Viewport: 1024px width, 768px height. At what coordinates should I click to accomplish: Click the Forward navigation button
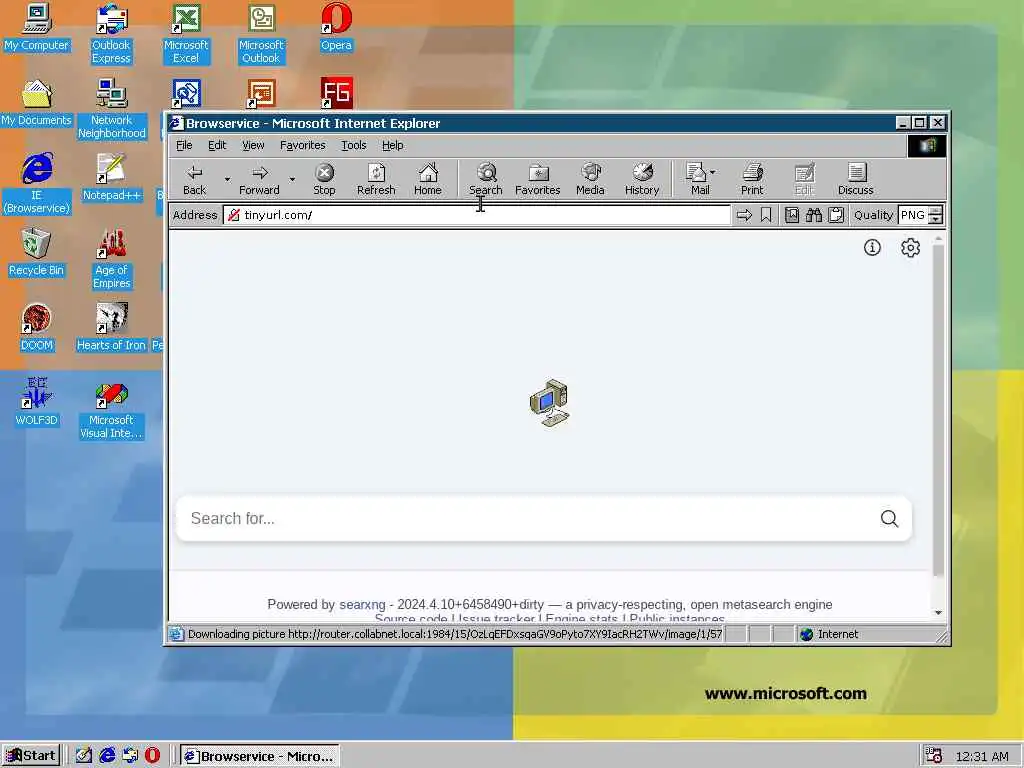click(x=259, y=179)
